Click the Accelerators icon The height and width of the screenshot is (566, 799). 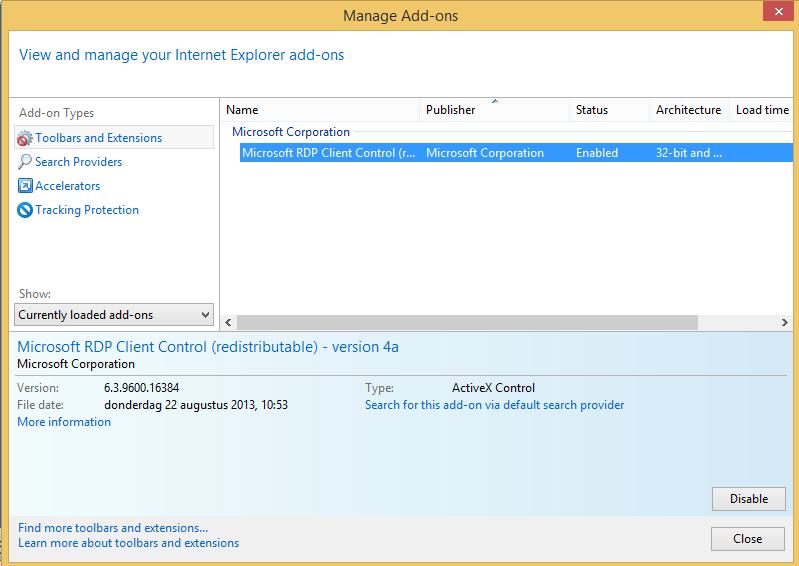pos(25,186)
